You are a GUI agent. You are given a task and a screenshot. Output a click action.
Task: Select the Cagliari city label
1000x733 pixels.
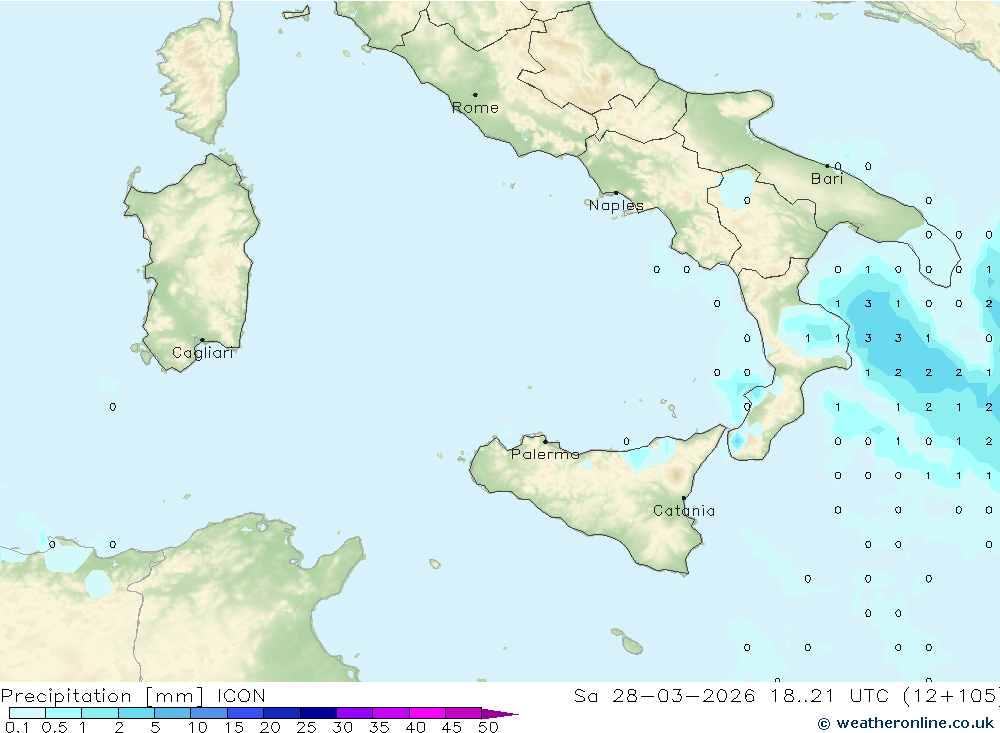[x=203, y=353]
